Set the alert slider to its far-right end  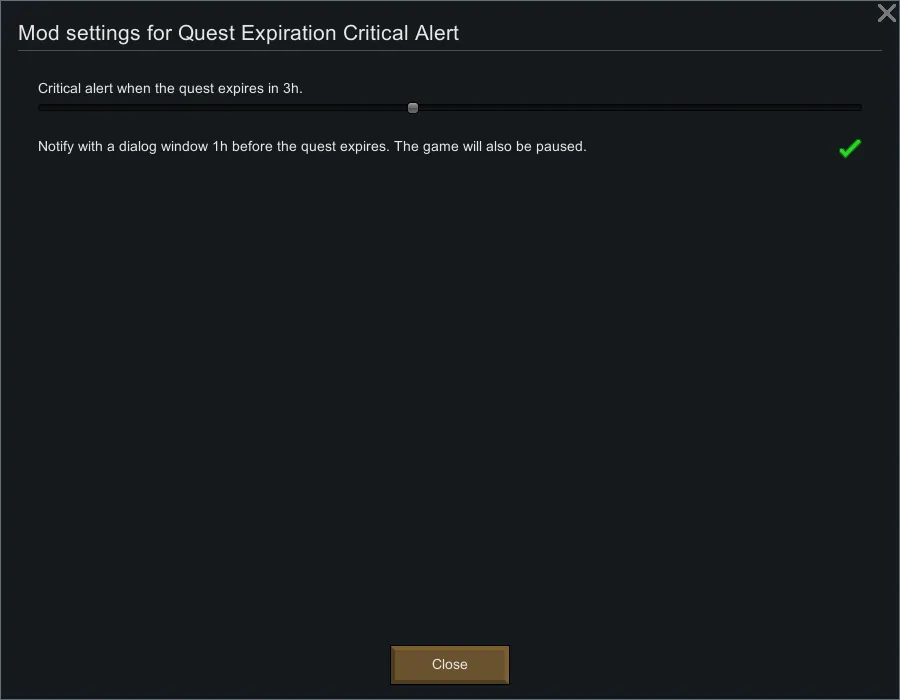(860, 108)
